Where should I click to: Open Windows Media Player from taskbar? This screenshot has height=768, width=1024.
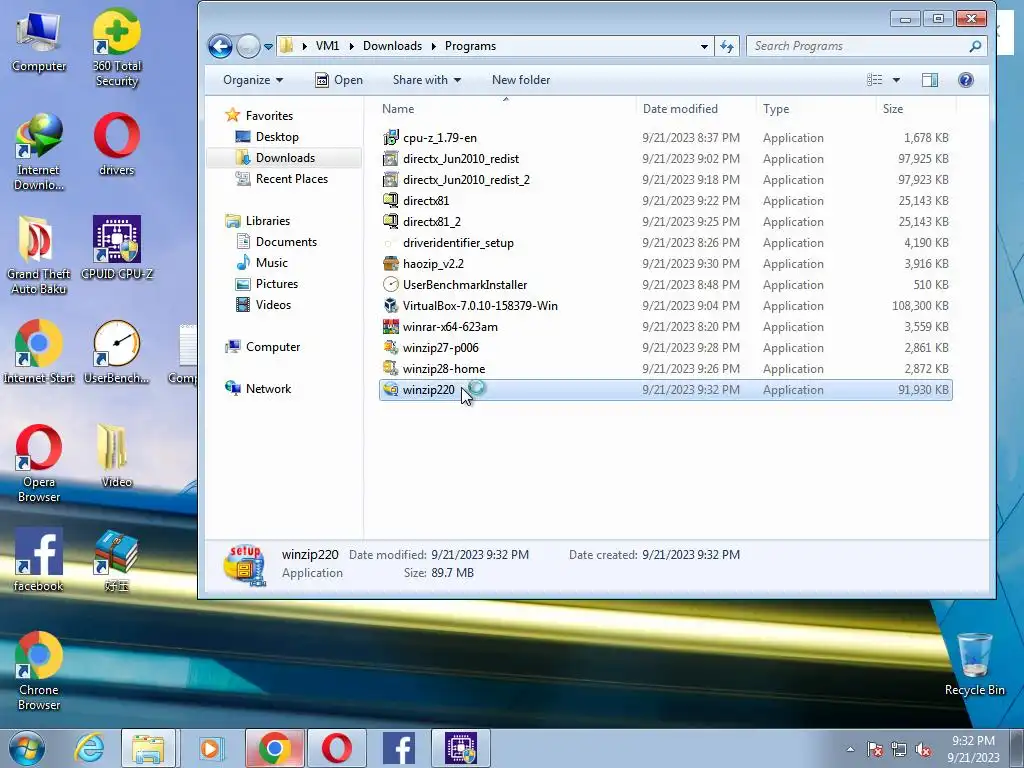210,748
